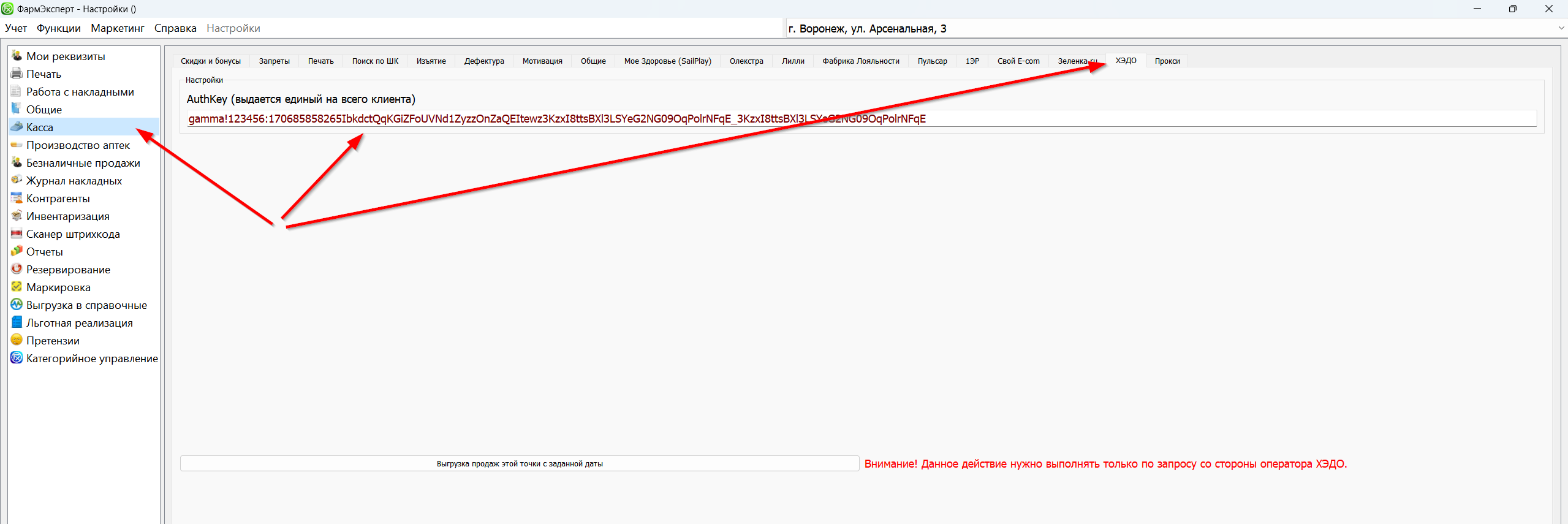1568x524 pixels.
Task: Click the Резервирование icon in sidebar
Action: 17,269
